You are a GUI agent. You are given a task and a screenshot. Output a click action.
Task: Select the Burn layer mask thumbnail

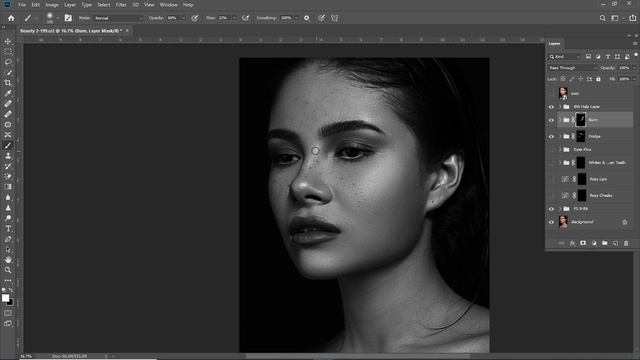click(x=580, y=120)
